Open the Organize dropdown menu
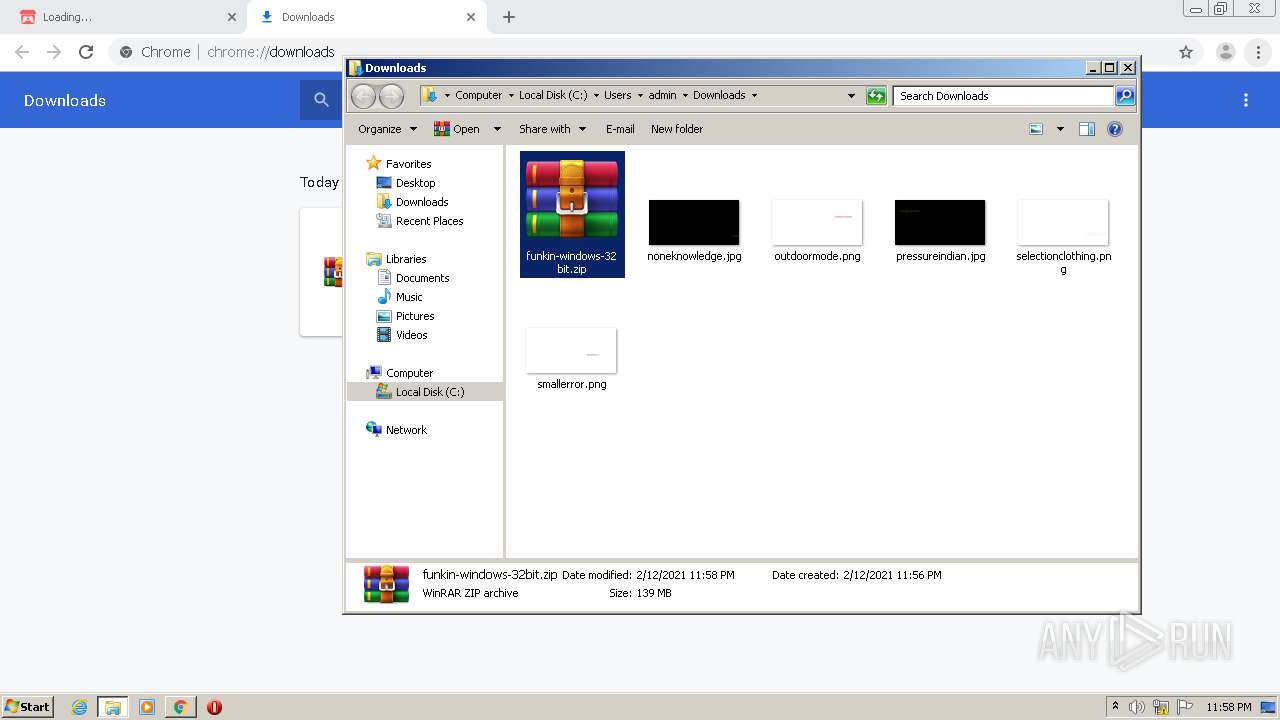 click(388, 129)
